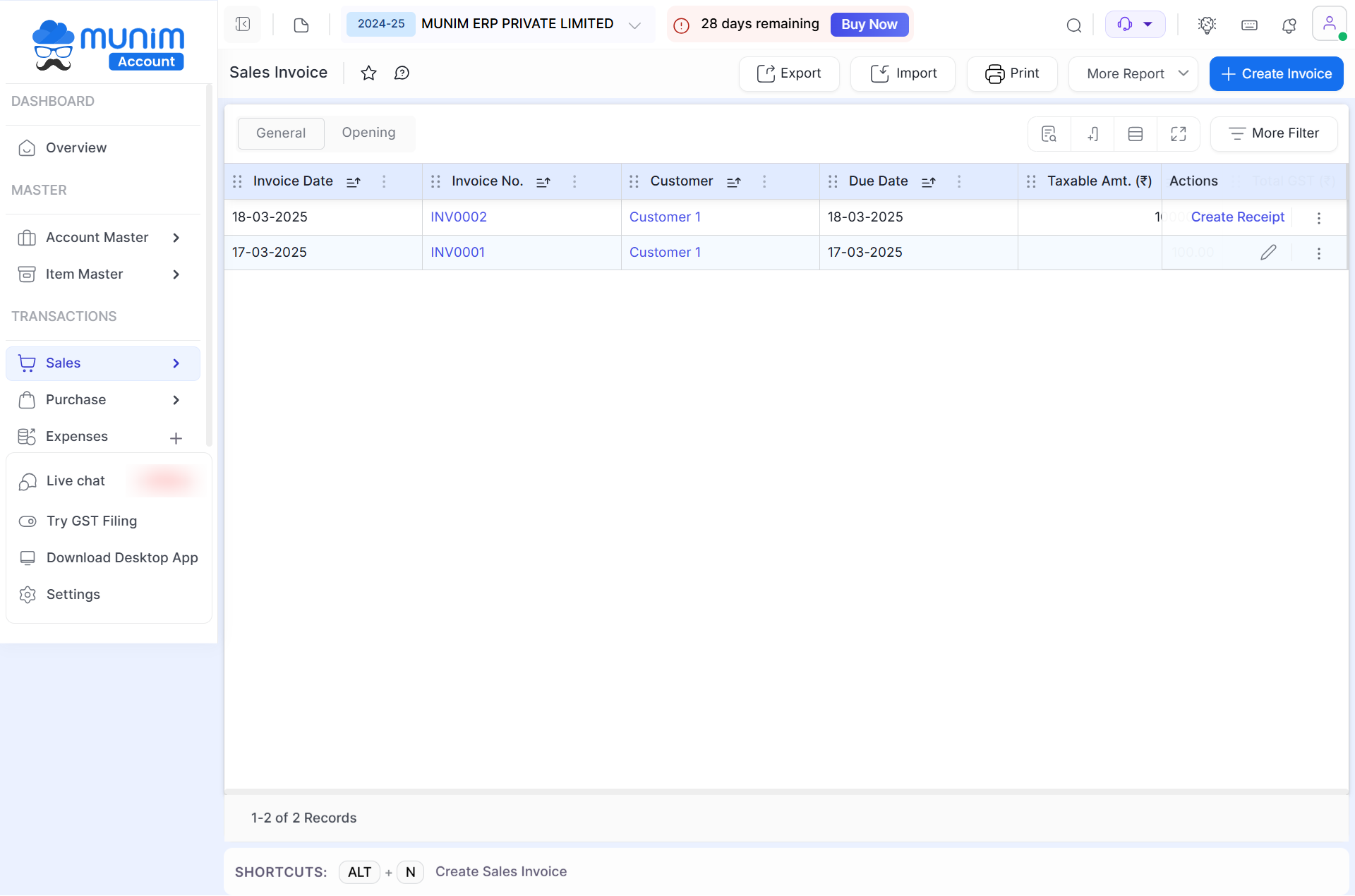This screenshot has width=1355, height=896.
Task: Switch to Opening tab
Action: [x=368, y=133]
